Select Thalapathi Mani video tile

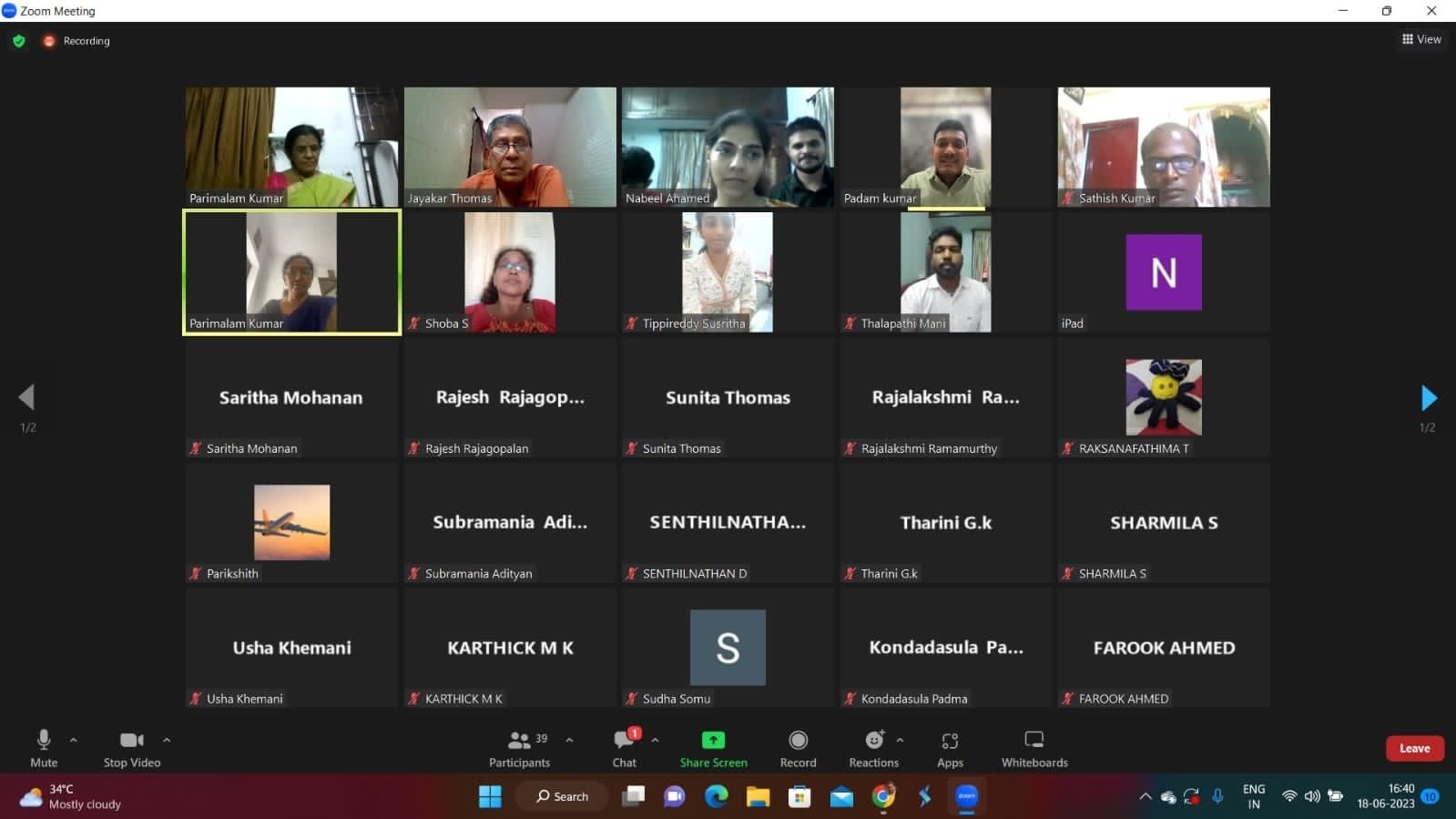[946, 272]
